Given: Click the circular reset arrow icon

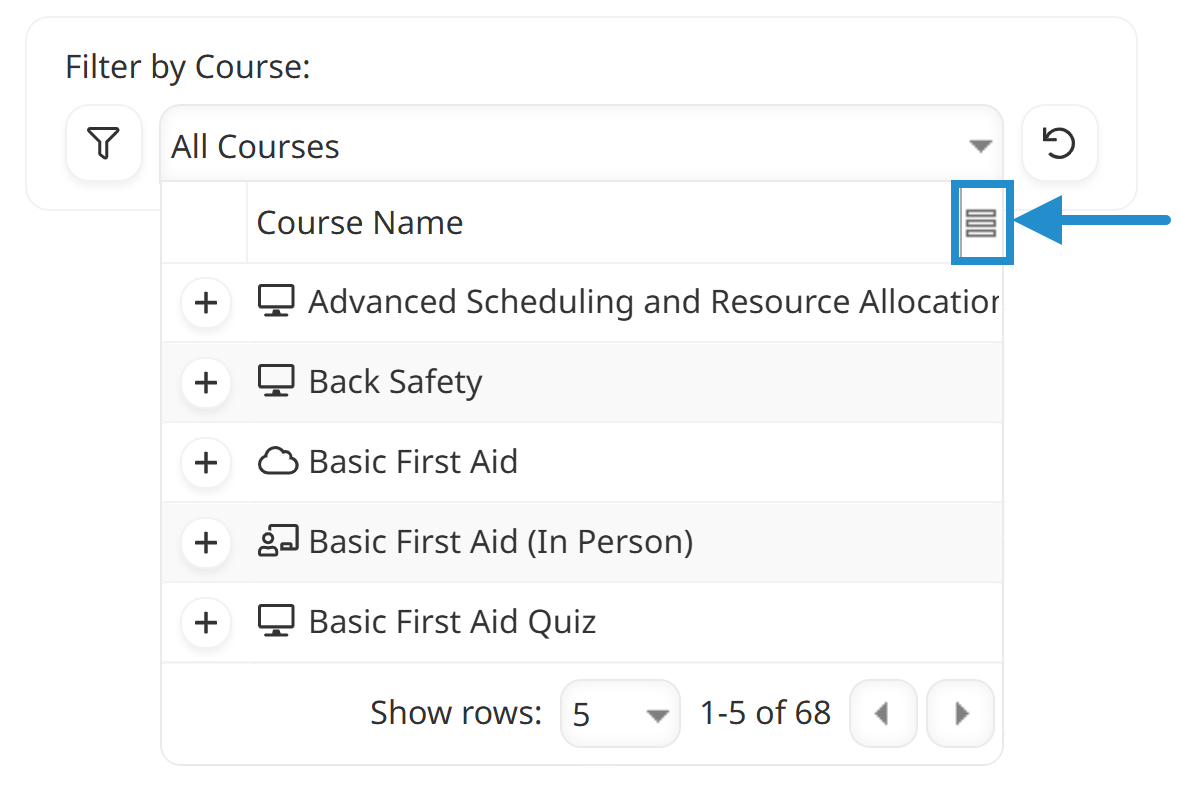Looking at the screenshot, I should 1059,144.
